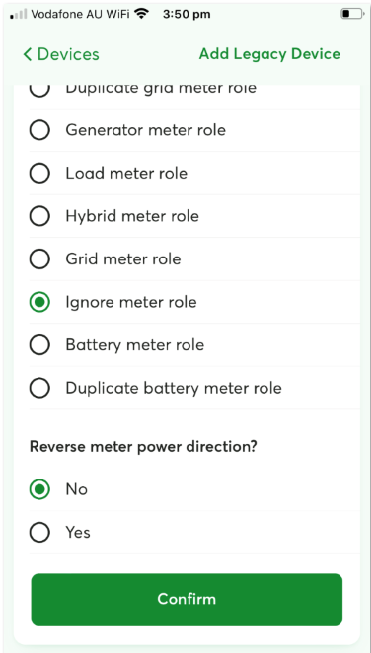Viewport: 371px width, 653px height.
Task: Go back to Devices
Action: pos(62,54)
